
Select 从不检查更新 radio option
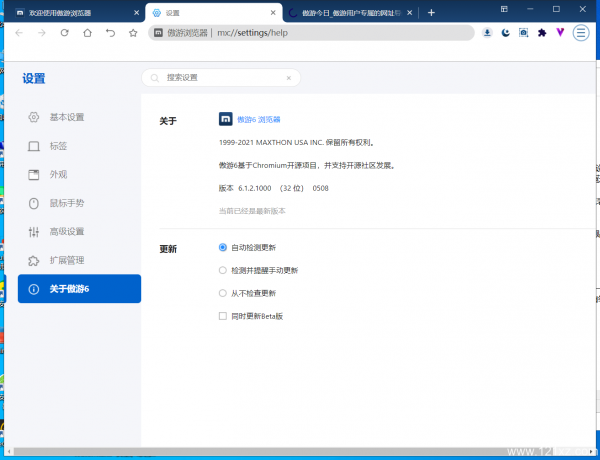point(222,293)
